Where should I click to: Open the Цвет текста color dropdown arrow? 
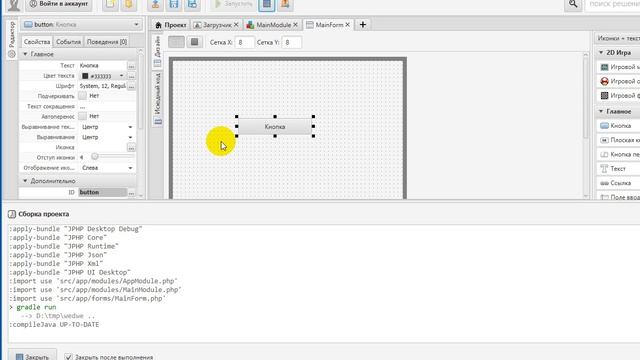click(121, 76)
